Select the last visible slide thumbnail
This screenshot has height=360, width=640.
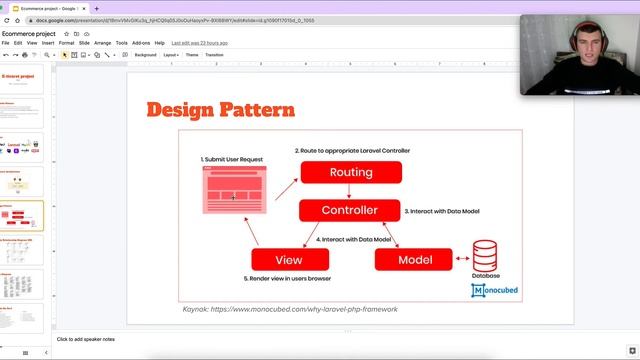coord(21,318)
